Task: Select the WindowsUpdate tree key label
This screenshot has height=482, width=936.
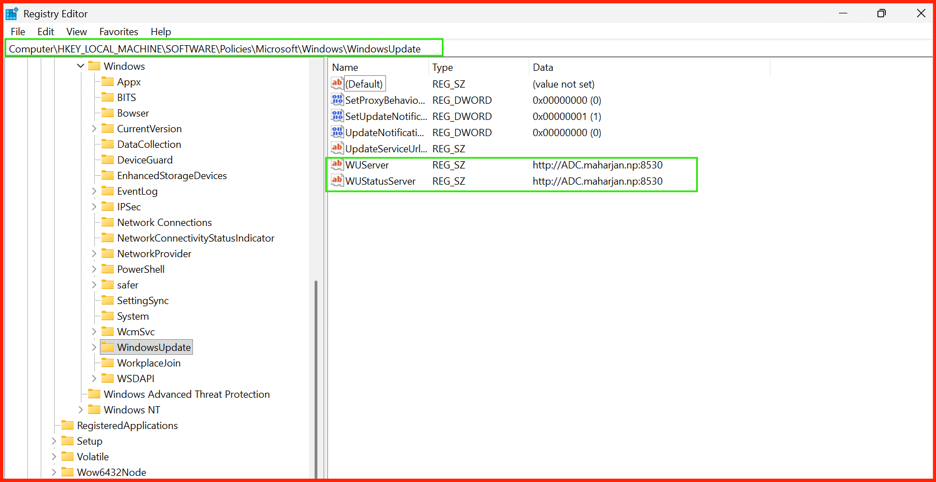Action: click(x=154, y=347)
